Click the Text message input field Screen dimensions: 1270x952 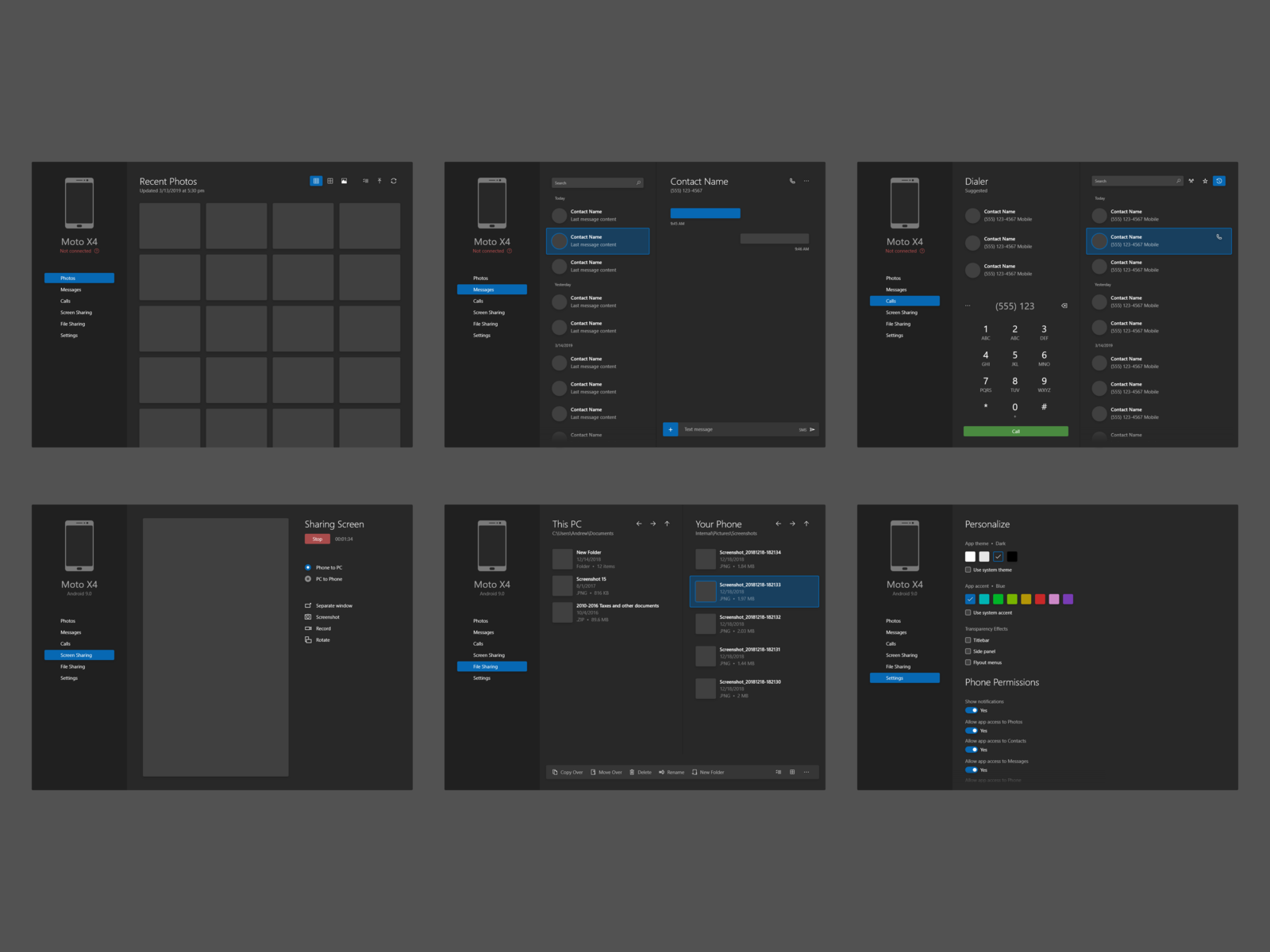(730, 429)
